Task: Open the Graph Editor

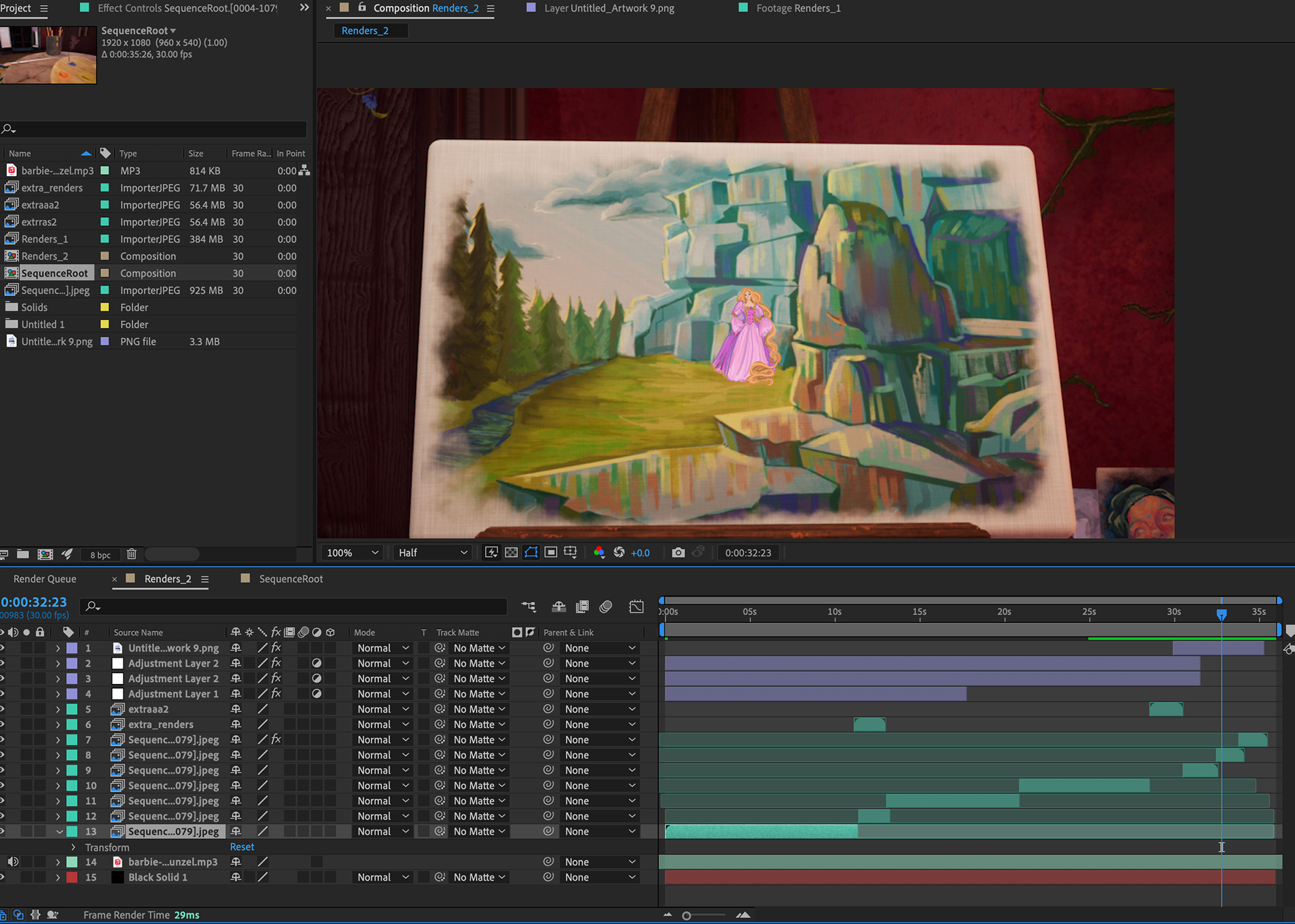Action: (x=636, y=606)
